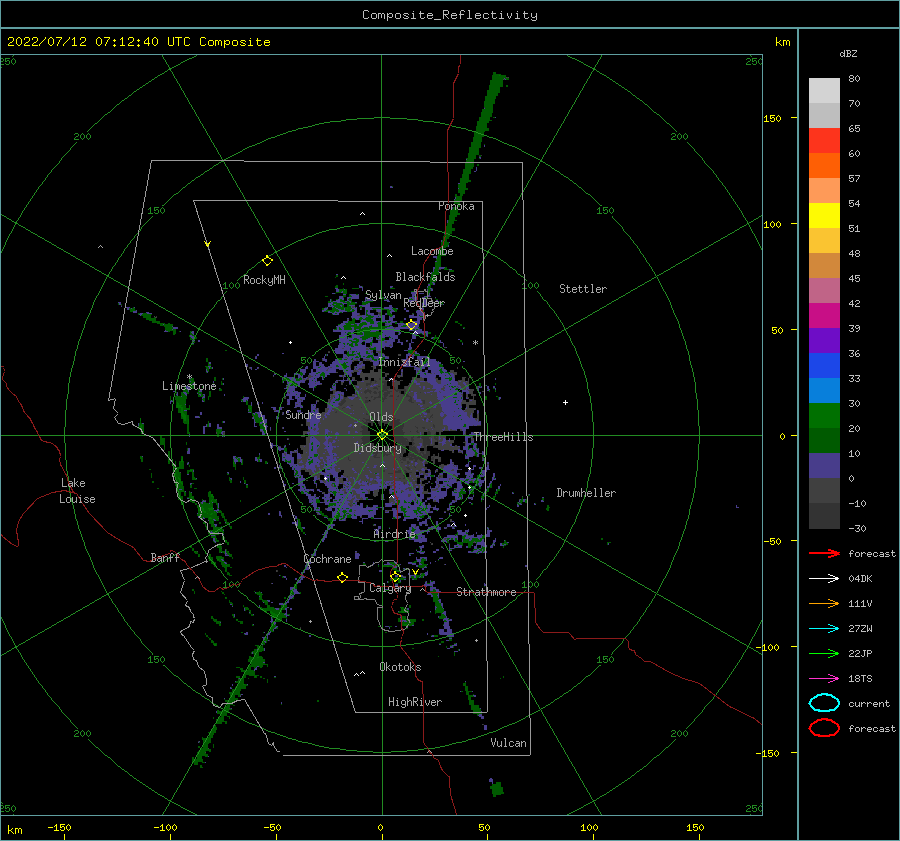
Task: Click the Airdrie city label
Action: click(394, 534)
